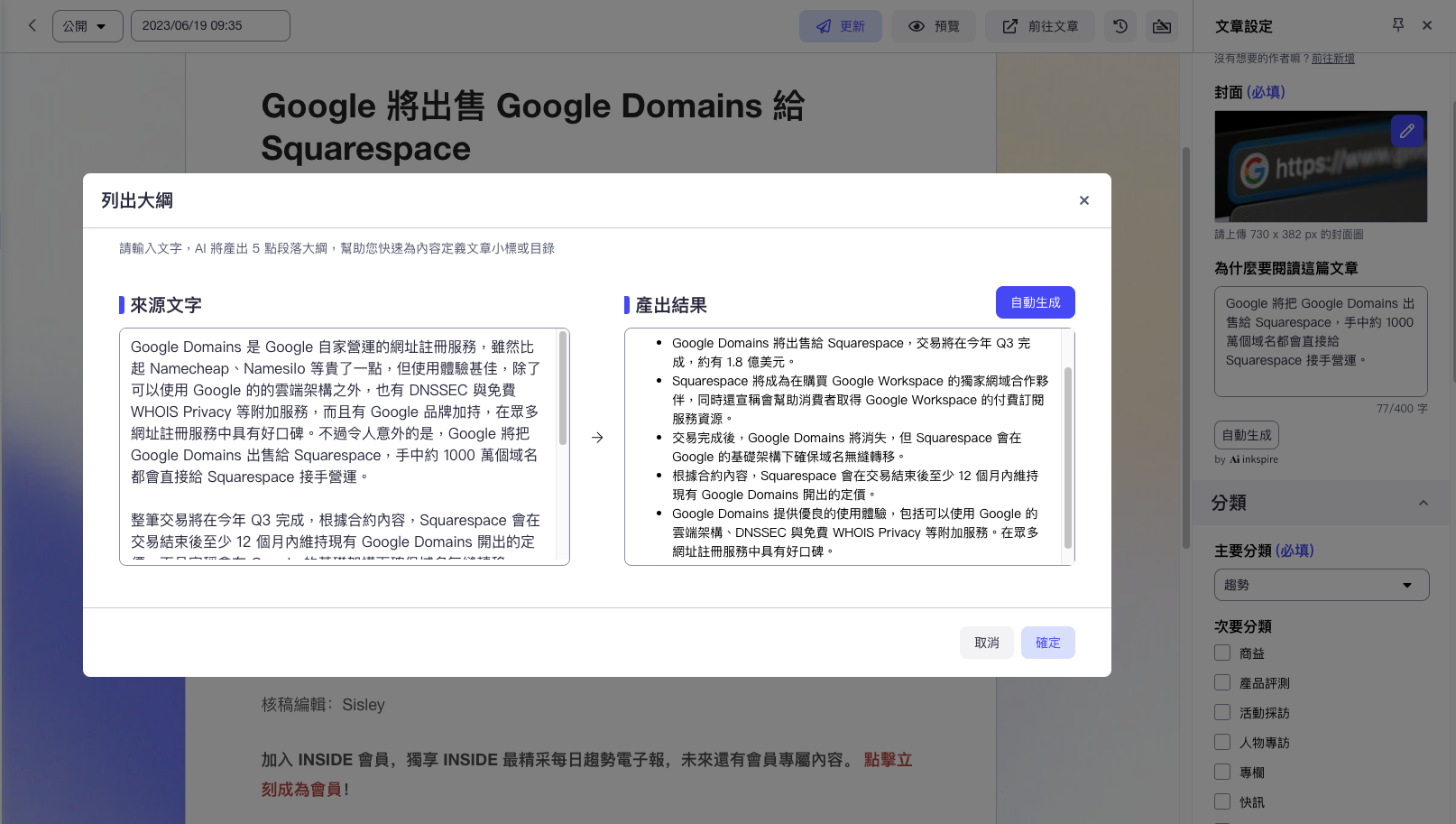Screen dimensions: 1456x824
Task: Check the 專欄 category checkbox
Action: [1222, 772]
